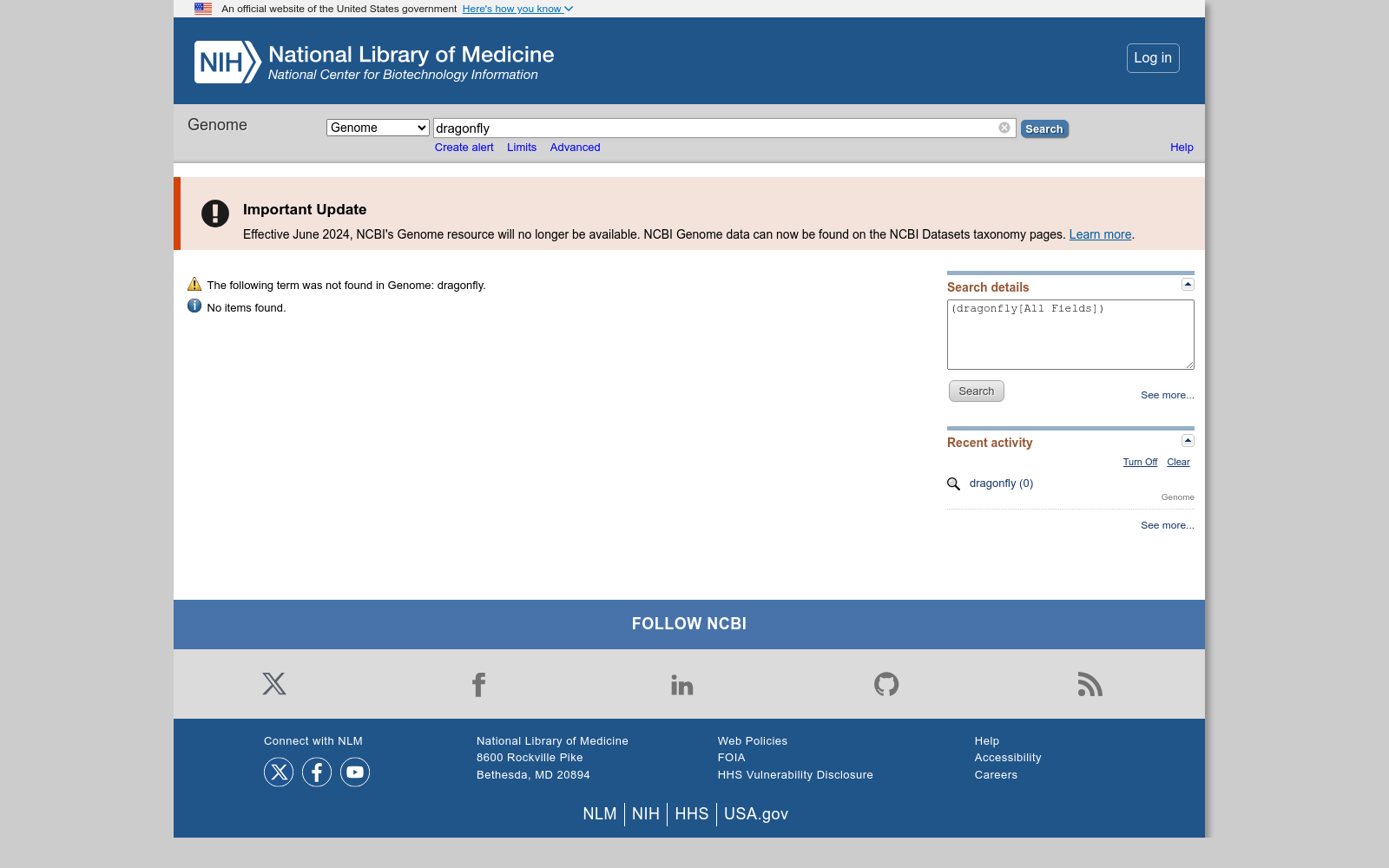Open NLM X icon under Connect with NLM
1389x868 pixels.
(x=279, y=772)
